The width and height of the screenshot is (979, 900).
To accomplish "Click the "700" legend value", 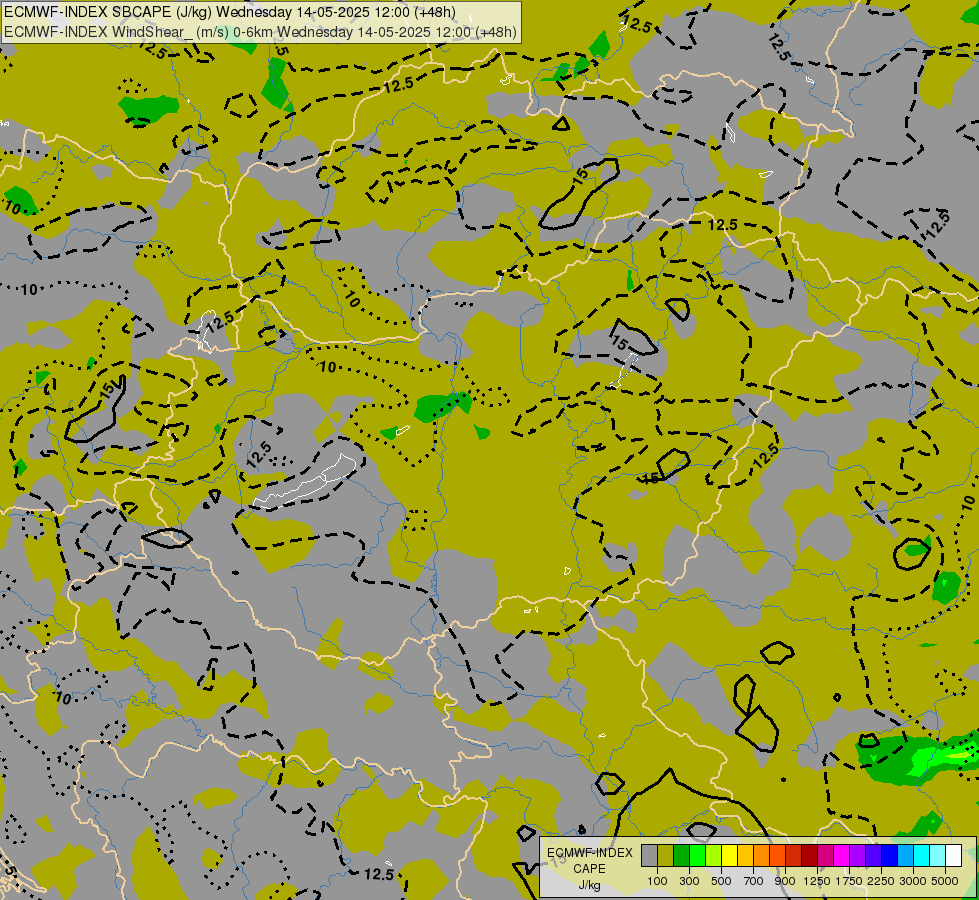I will click(754, 881).
